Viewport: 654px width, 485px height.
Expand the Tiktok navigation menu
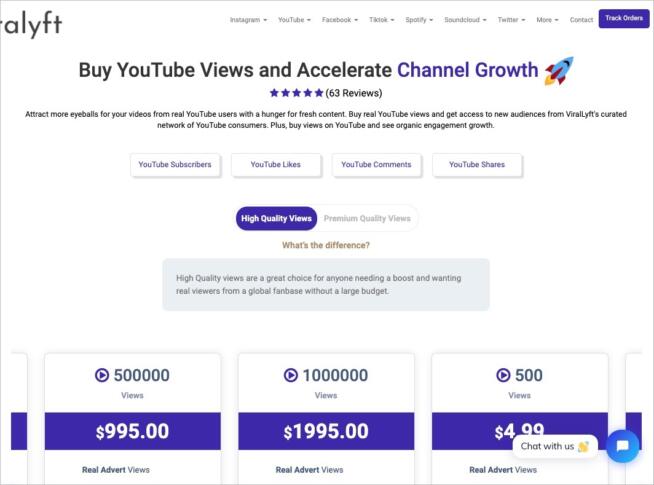(x=381, y=20)
